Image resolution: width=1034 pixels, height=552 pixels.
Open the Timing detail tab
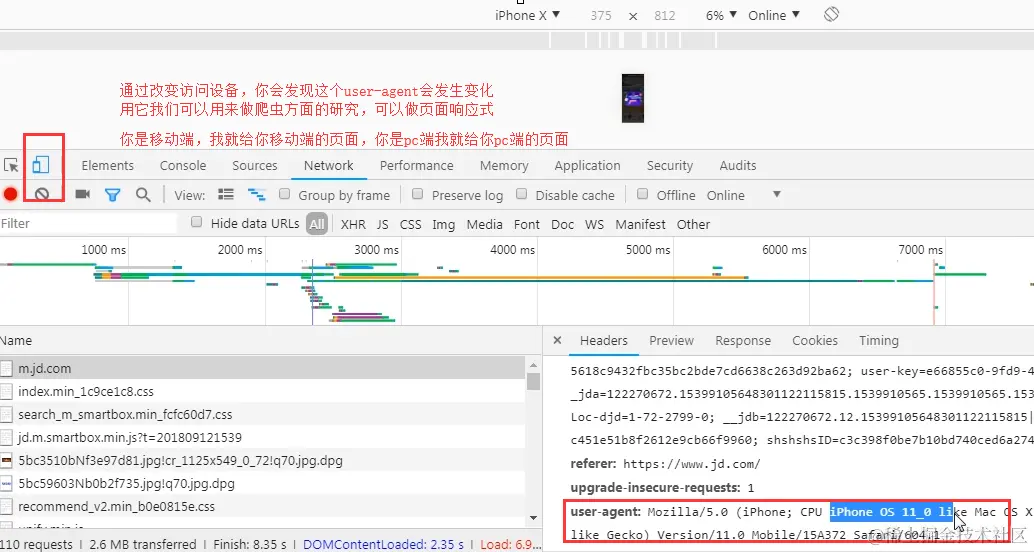point(878,340)
